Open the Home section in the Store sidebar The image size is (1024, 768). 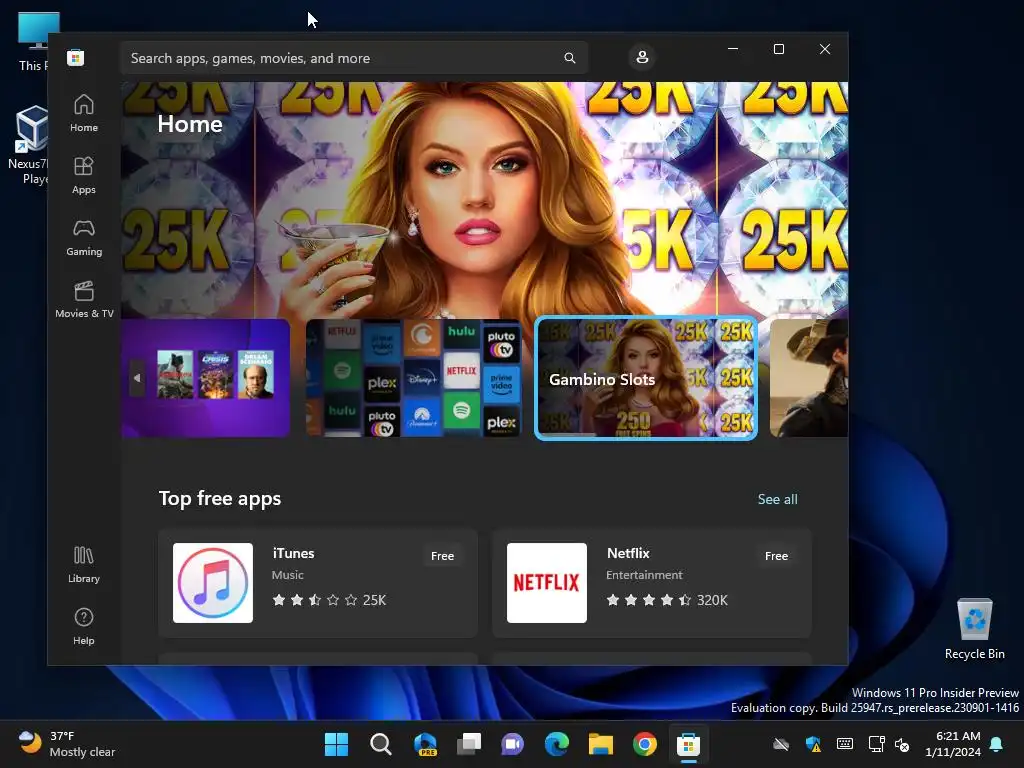[x=84, y=114]
